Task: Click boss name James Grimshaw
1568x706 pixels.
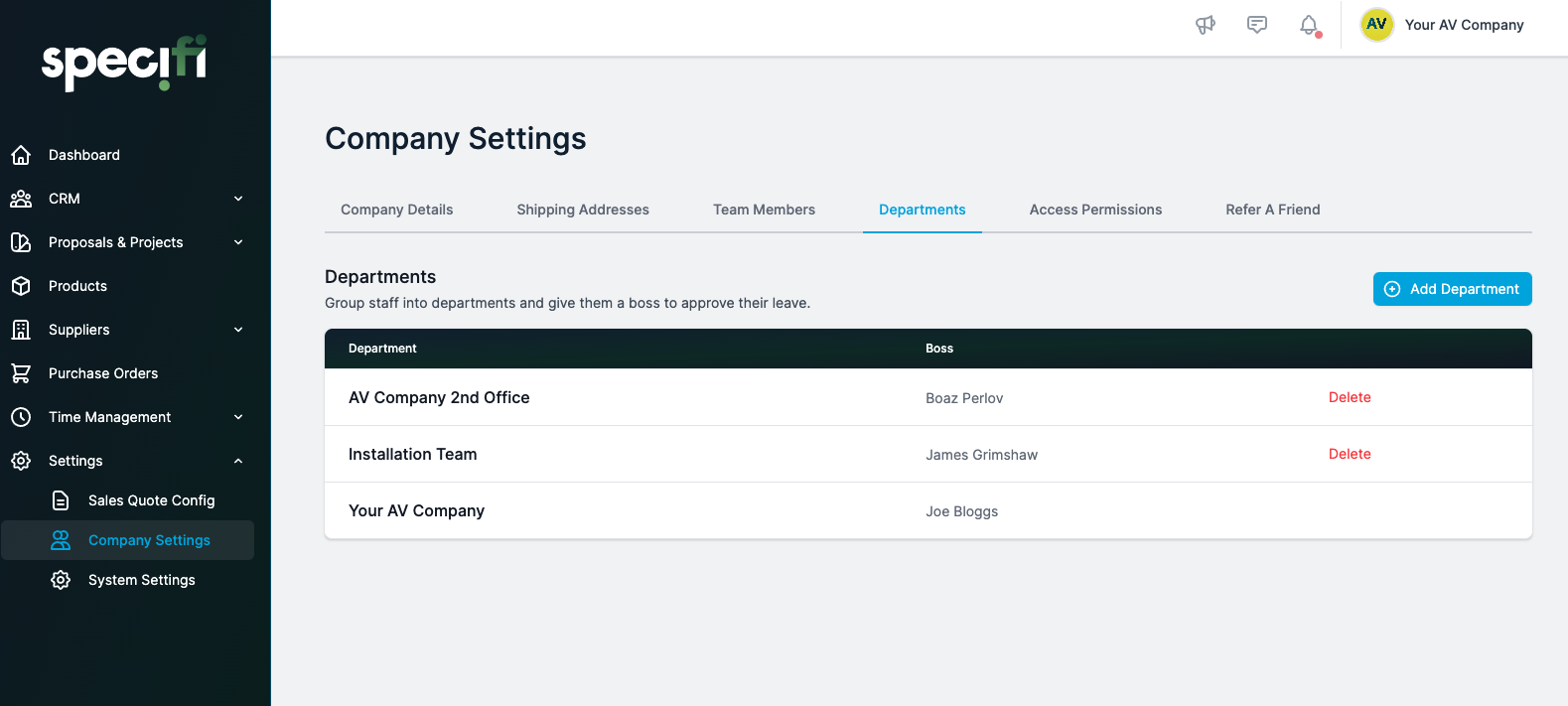Action: coord(981,455)
